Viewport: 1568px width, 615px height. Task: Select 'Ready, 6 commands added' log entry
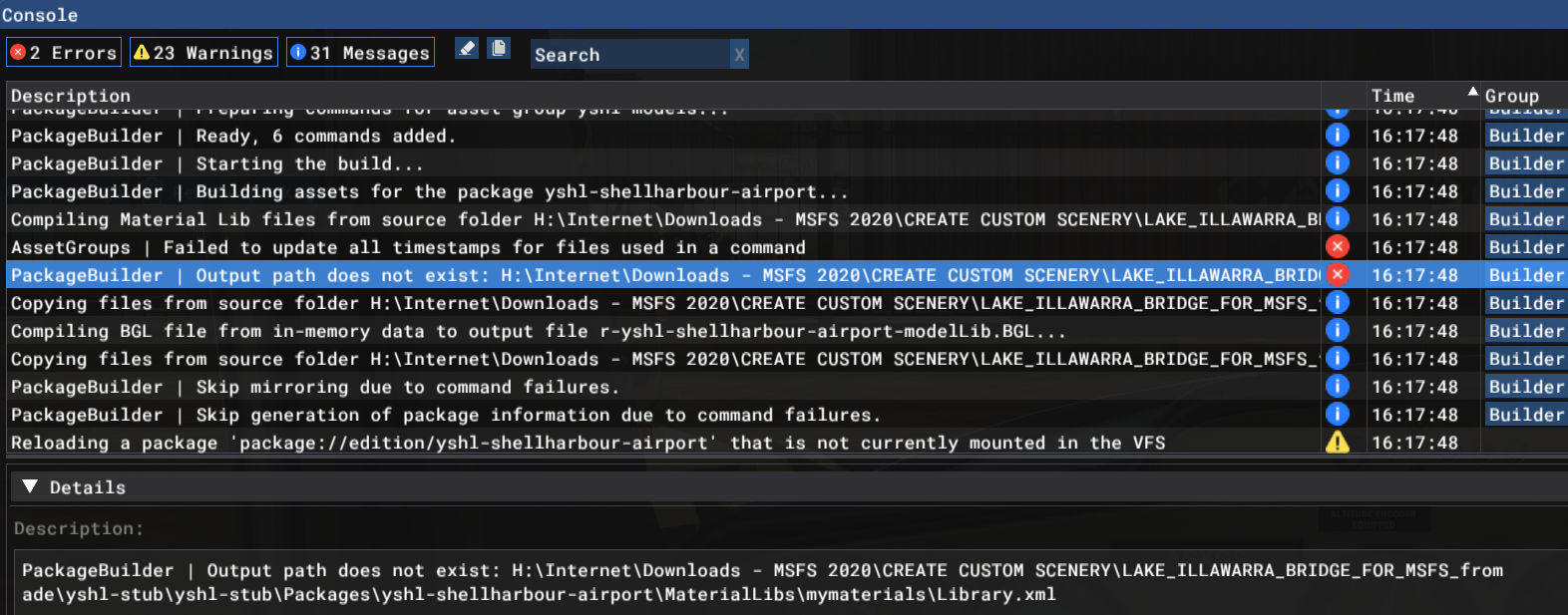(325, 136)
